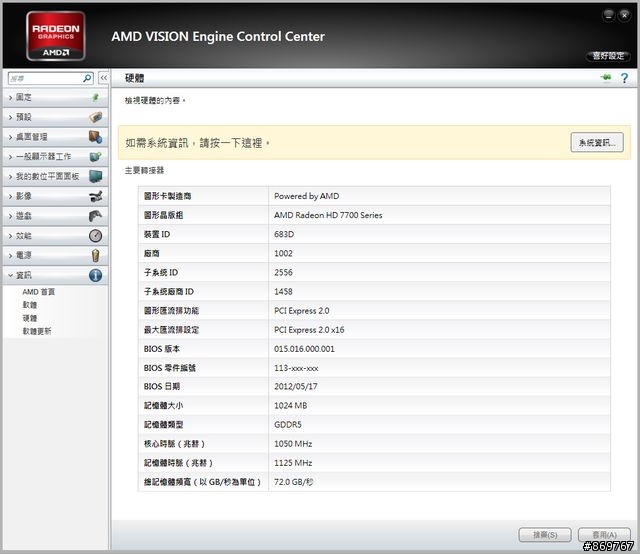The height and width of the screenshot is (554, 640).
Task: Open help with the question mark icon
Action: click(x=624, y=78)
